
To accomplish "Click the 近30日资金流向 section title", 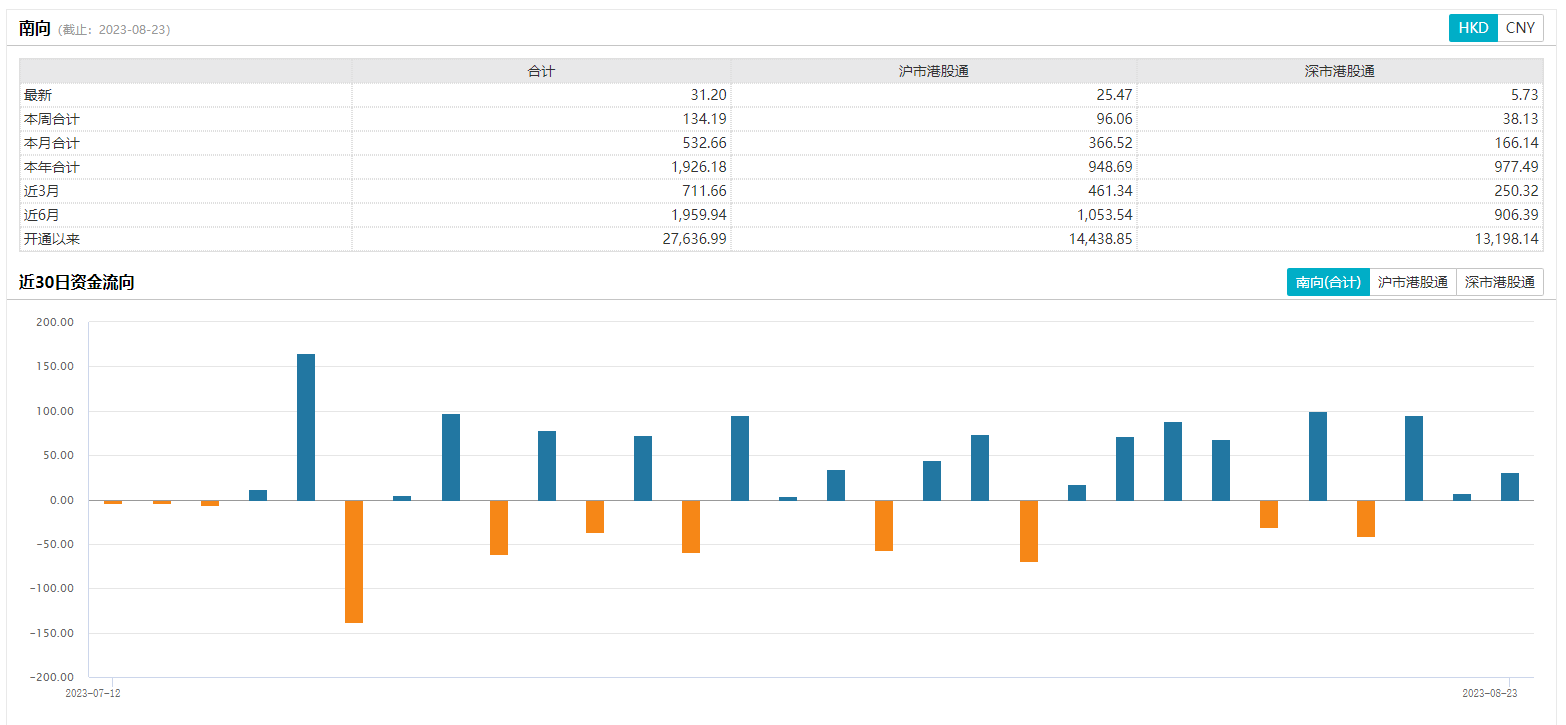I will point(77,282).
